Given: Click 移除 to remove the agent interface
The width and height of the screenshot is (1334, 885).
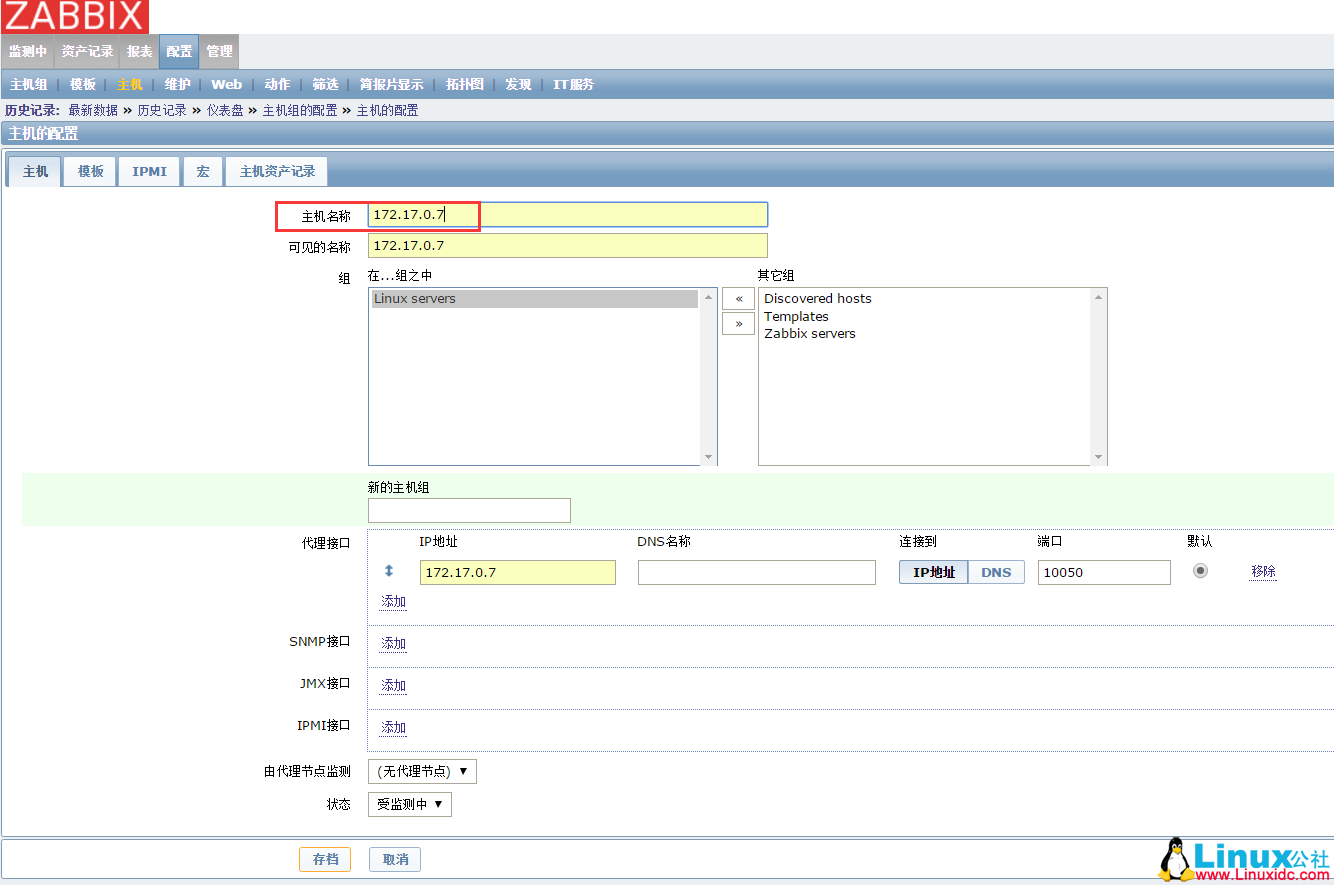Looking at the screenshot, I should [1262, 571].
